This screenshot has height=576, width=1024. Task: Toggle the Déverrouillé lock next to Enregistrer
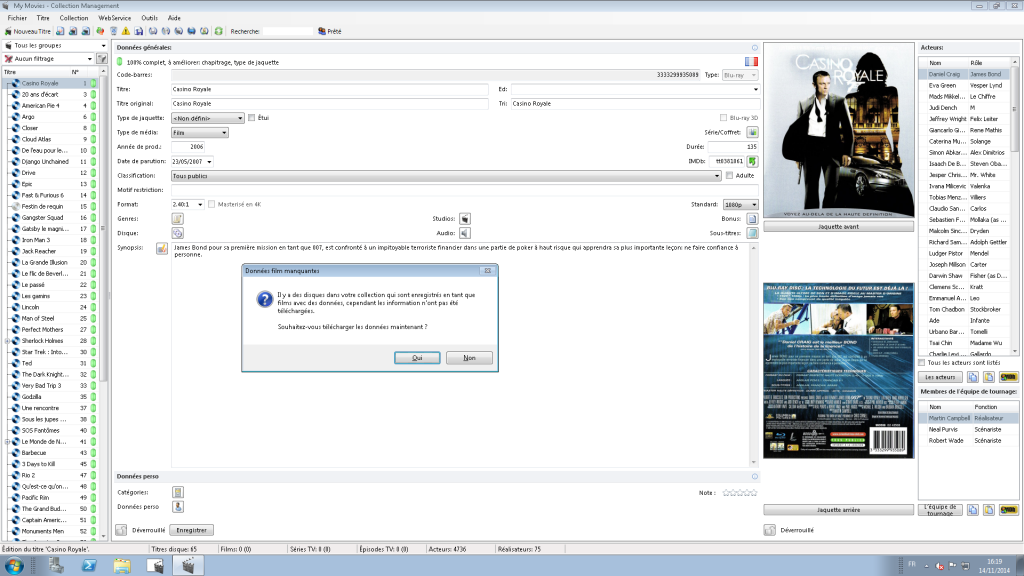tap(121, 530)
